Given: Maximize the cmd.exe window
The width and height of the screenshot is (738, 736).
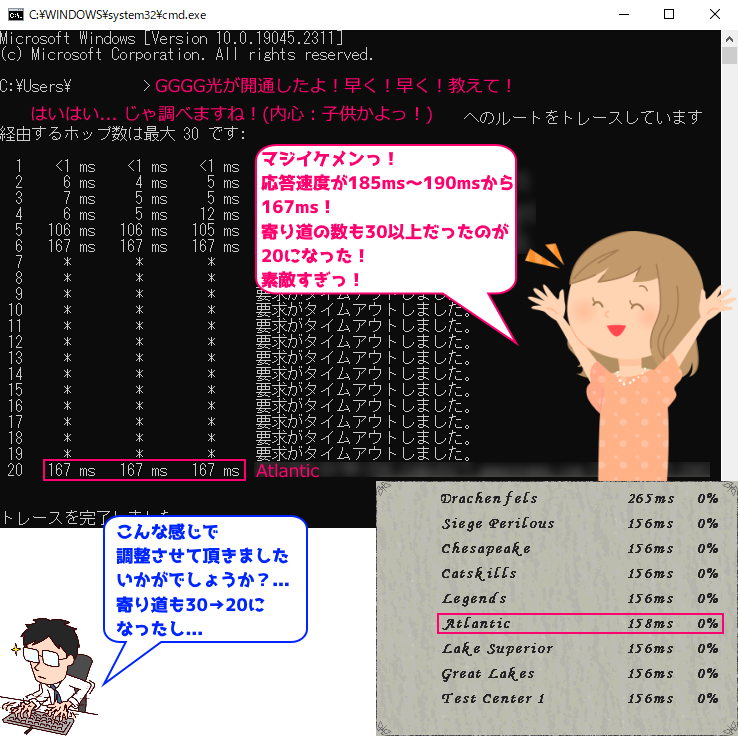Looking at the screenshot, I should (x=669, y=15).
